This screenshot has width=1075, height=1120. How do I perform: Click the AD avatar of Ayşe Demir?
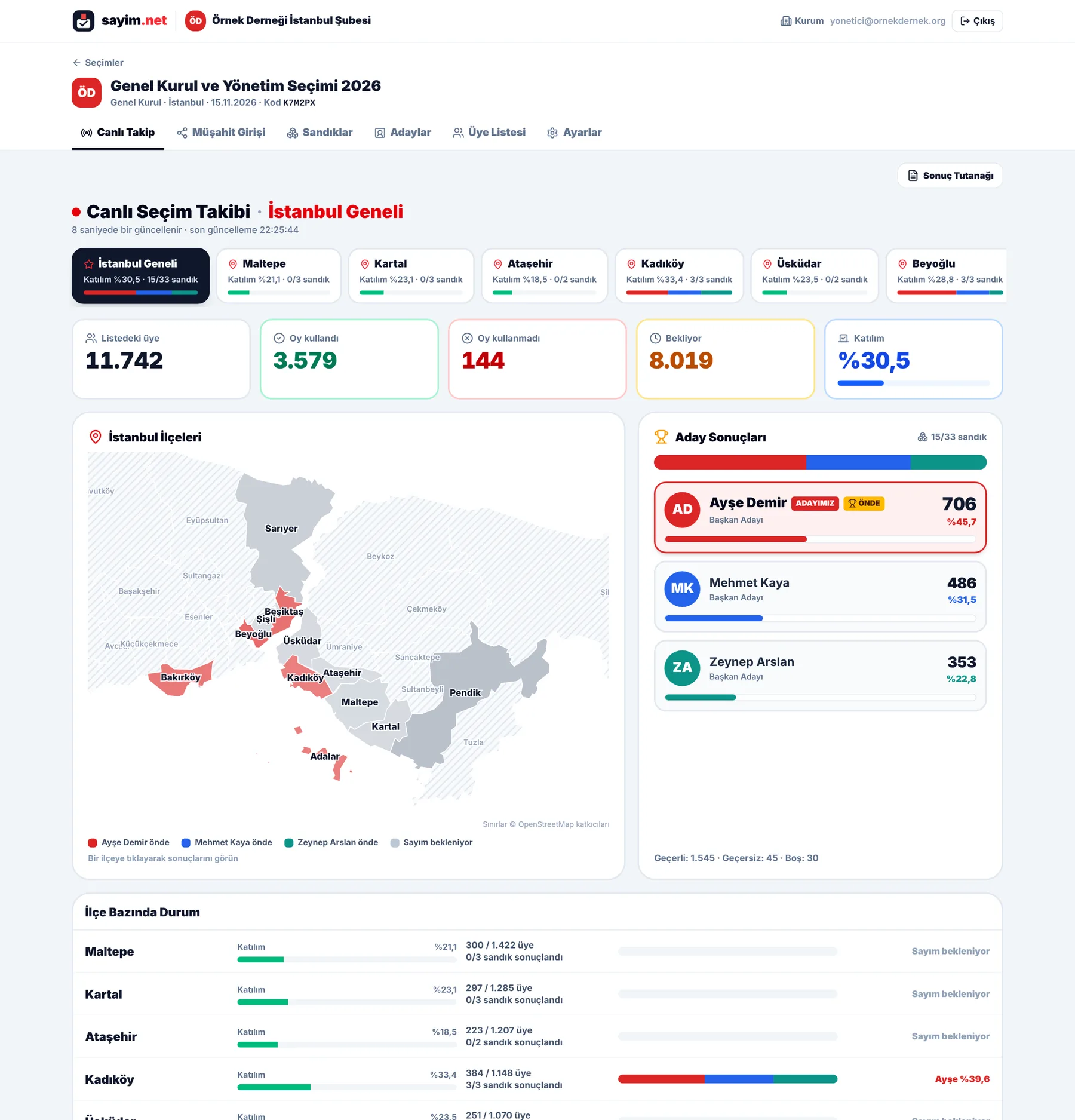click(682, 510)
